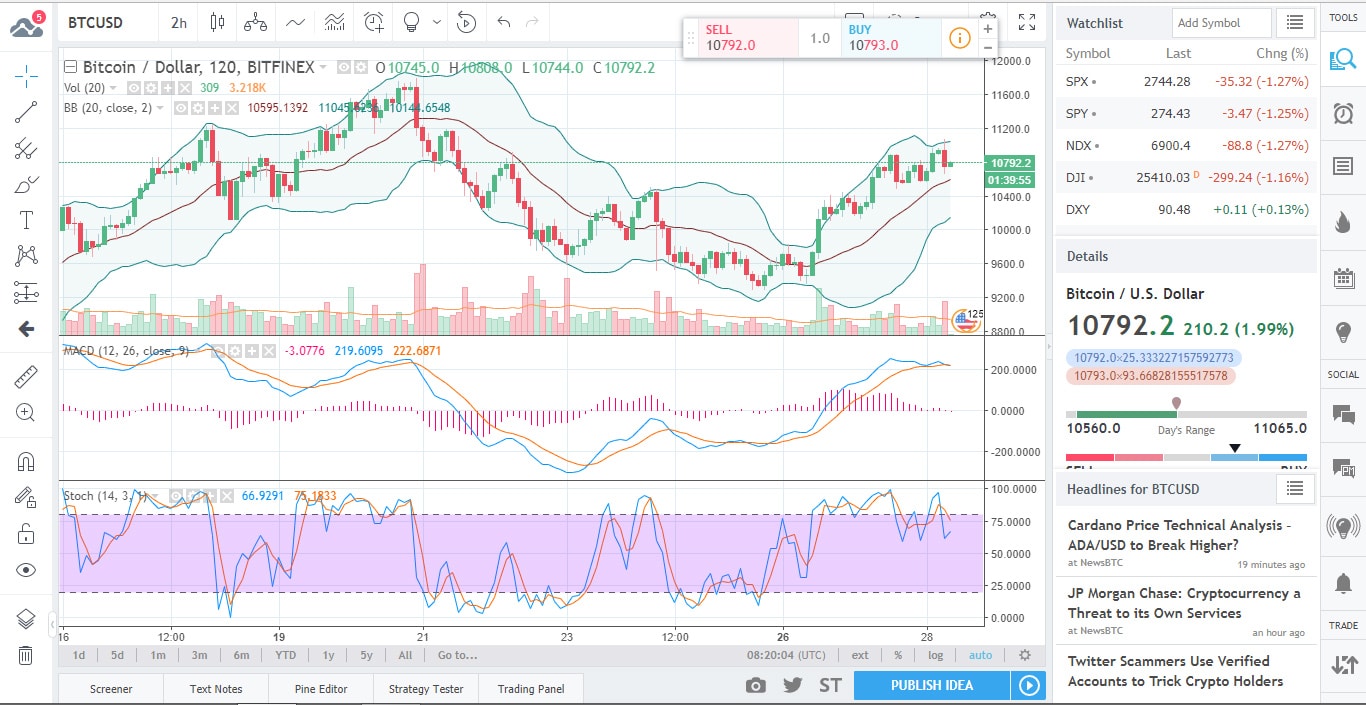Open the object tree layers icon
1366x705 pixels.
pos(26,619)
